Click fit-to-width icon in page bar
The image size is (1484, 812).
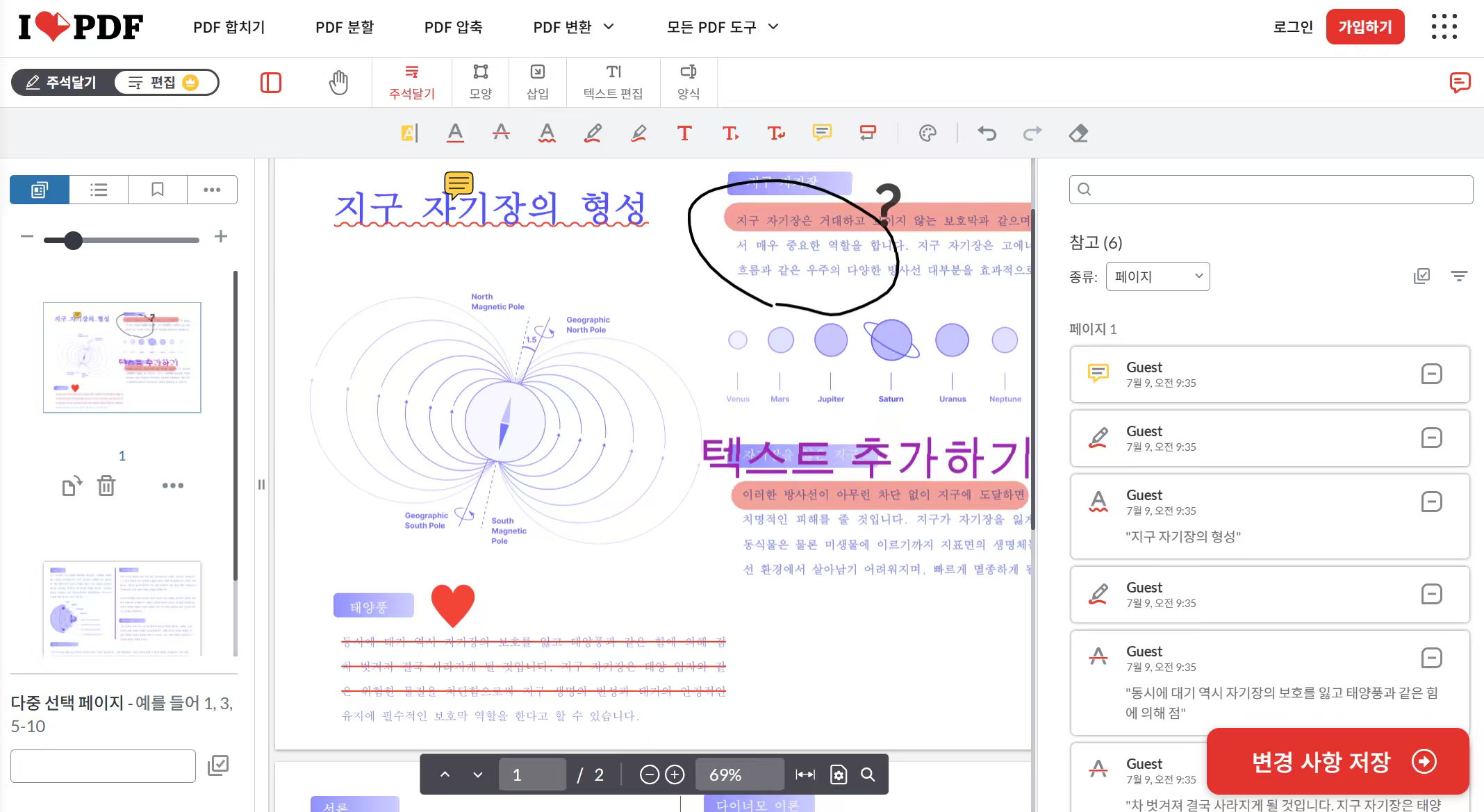point(805,774)
